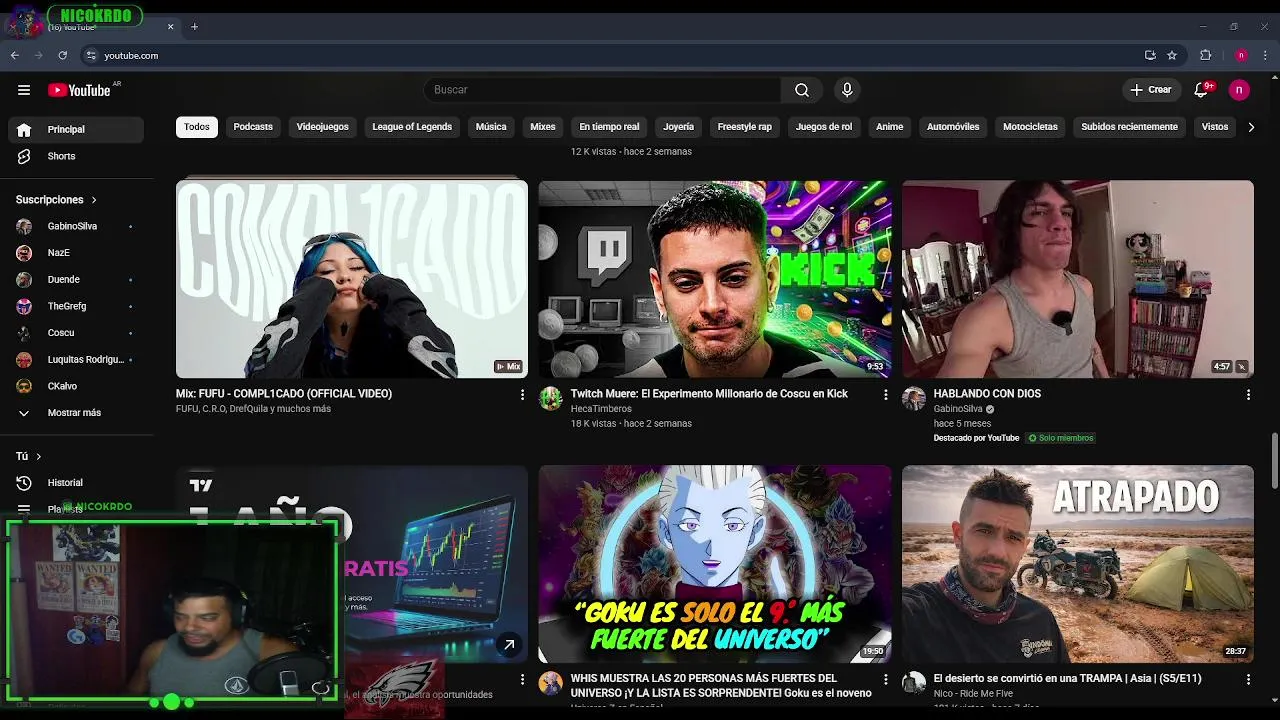This screenshot has height=720, width=1280.
Task: Bookmark this page with the star icon
Action: click(x=1172, y=56)
